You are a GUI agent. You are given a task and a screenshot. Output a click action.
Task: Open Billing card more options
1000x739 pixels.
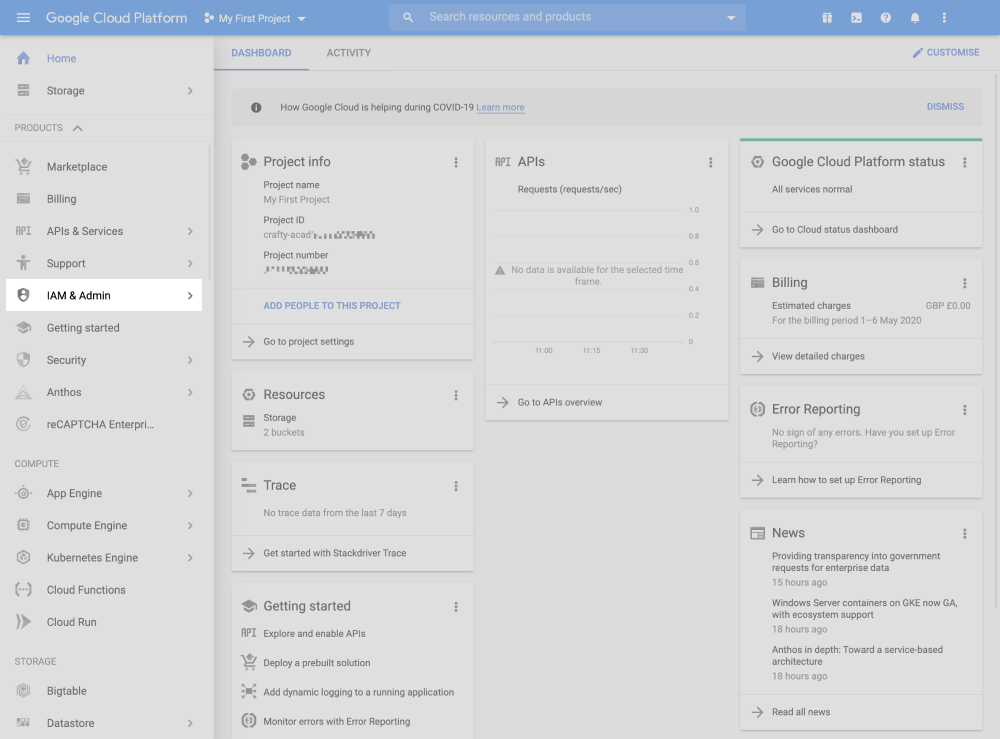(965, 283)
